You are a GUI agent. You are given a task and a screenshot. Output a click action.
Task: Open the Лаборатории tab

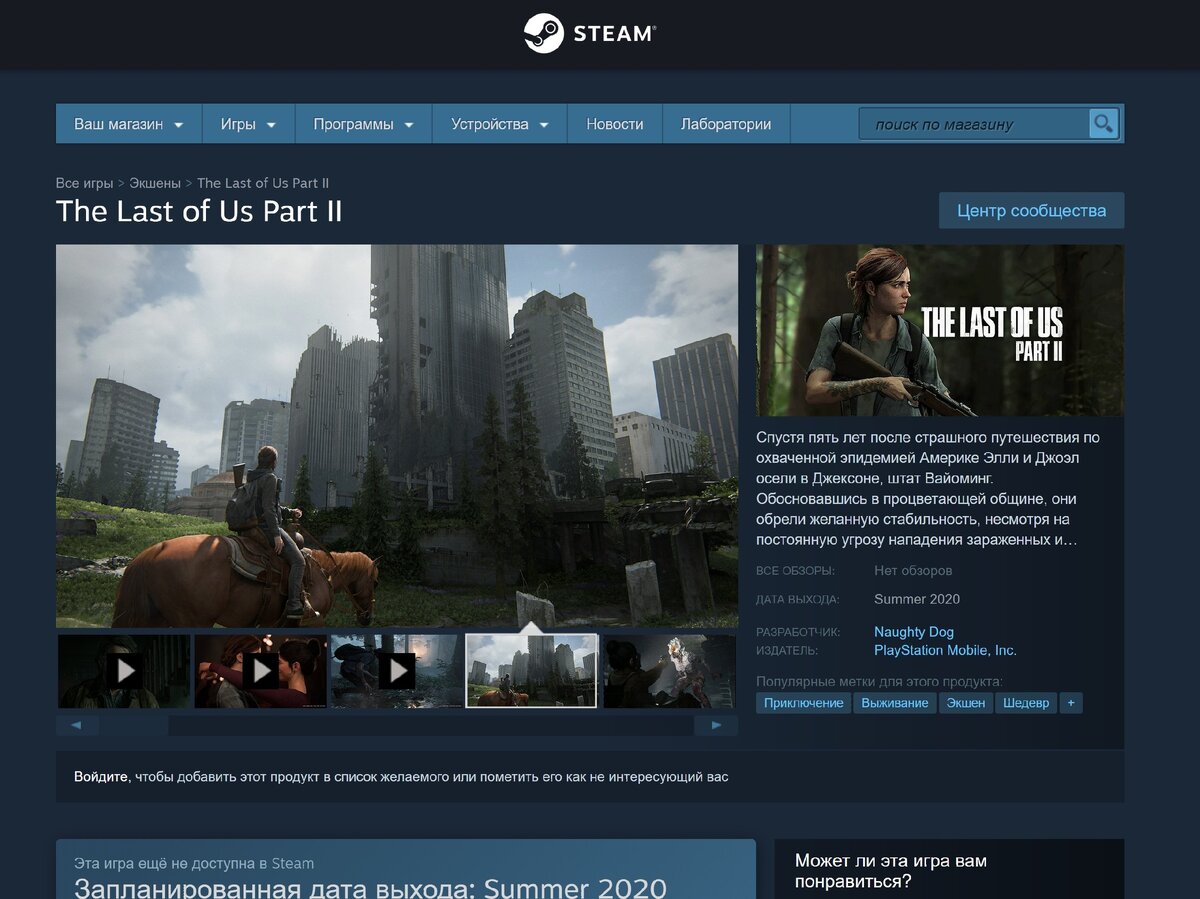[x=726, y=124]
